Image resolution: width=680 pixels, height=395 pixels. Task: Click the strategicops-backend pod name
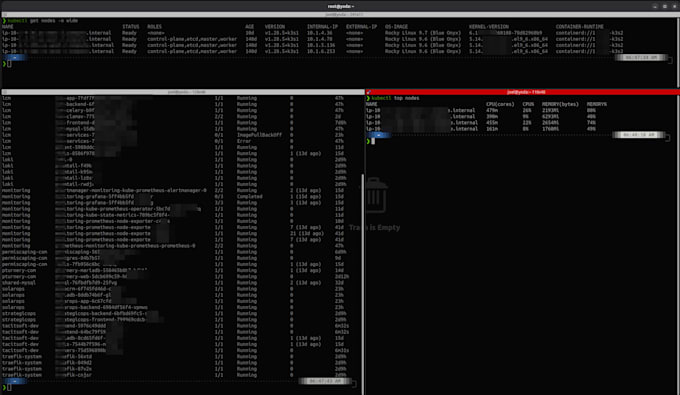107,313
